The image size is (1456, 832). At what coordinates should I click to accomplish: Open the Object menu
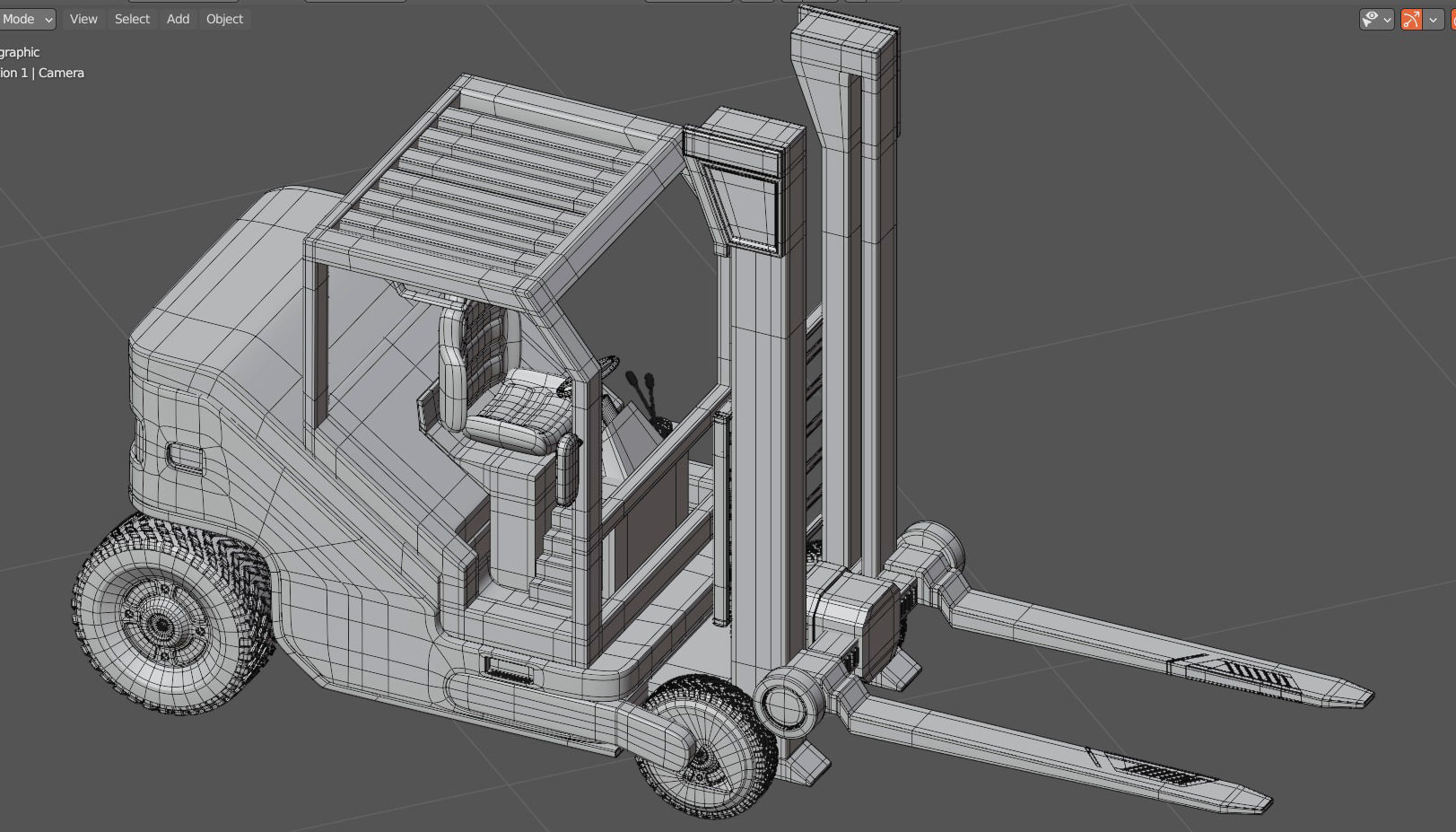[223, 18]
